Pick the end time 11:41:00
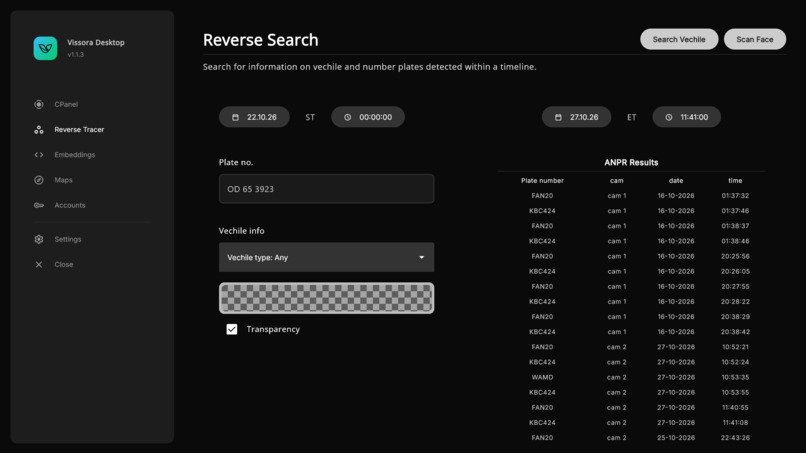 [x=686, y=117]
